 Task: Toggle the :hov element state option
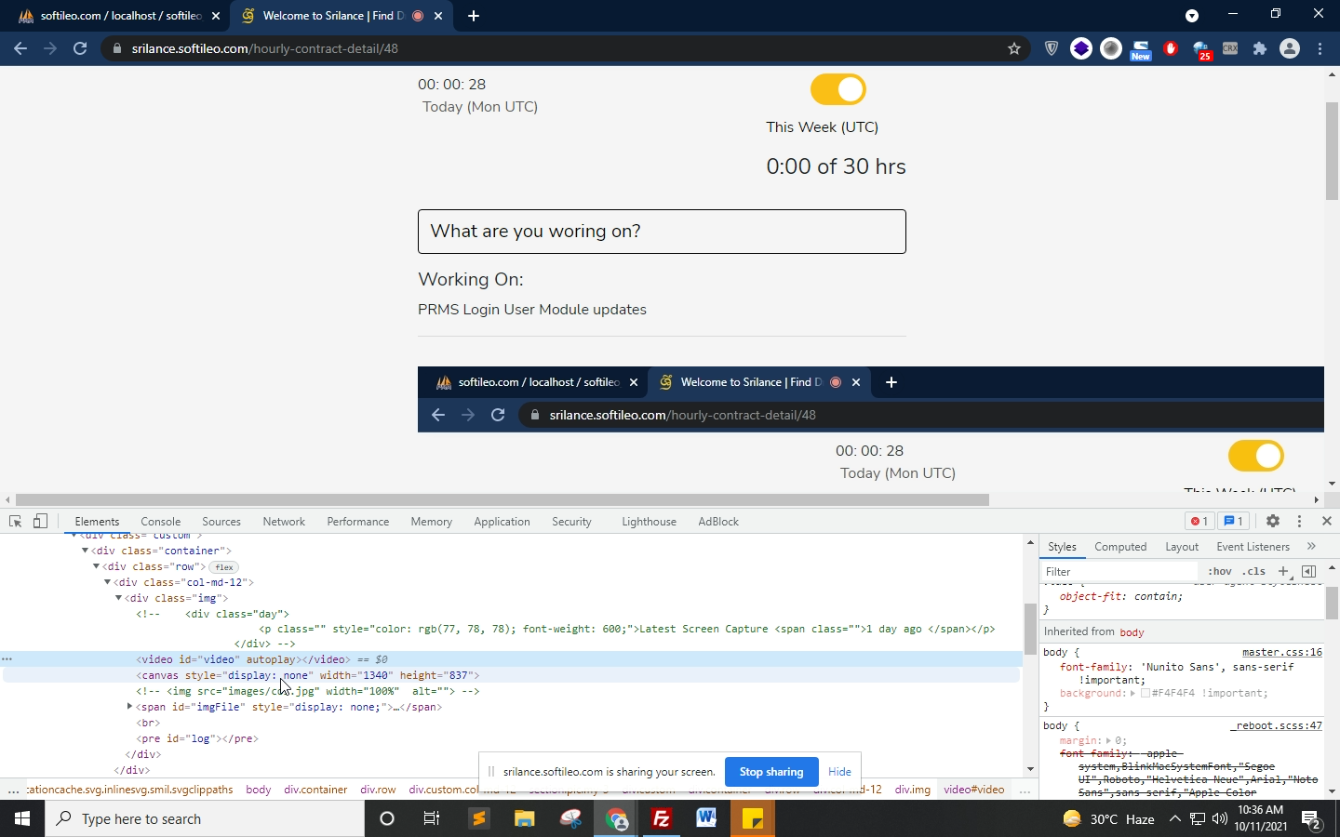[x=1219, y=571]
